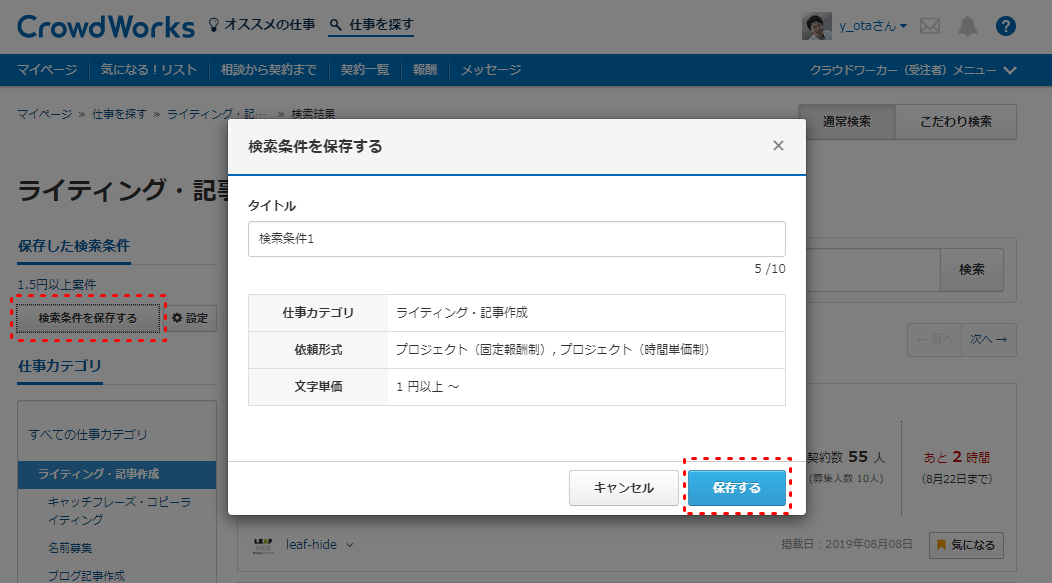The height and width of the screenshot is (583, 1052).
Task: Open the help question mark icon
Action: [1006, 26]
